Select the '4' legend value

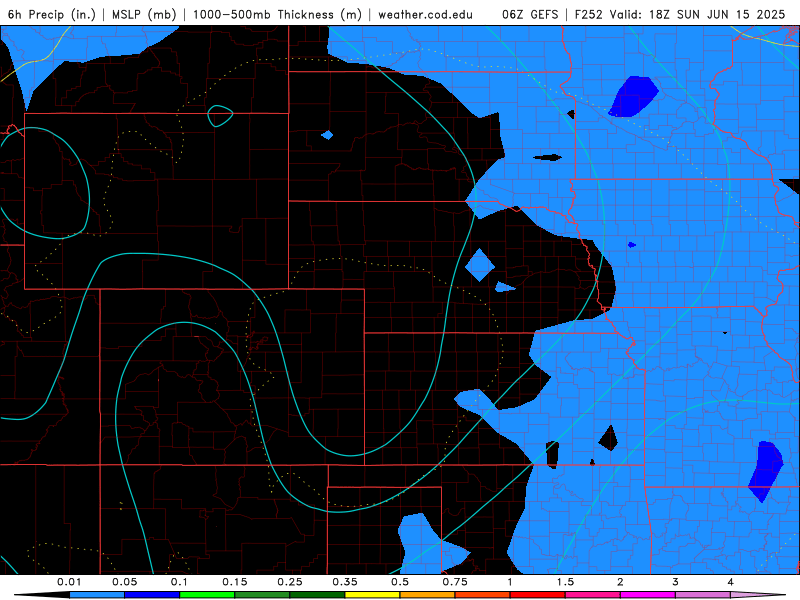(x=731, y=582)
